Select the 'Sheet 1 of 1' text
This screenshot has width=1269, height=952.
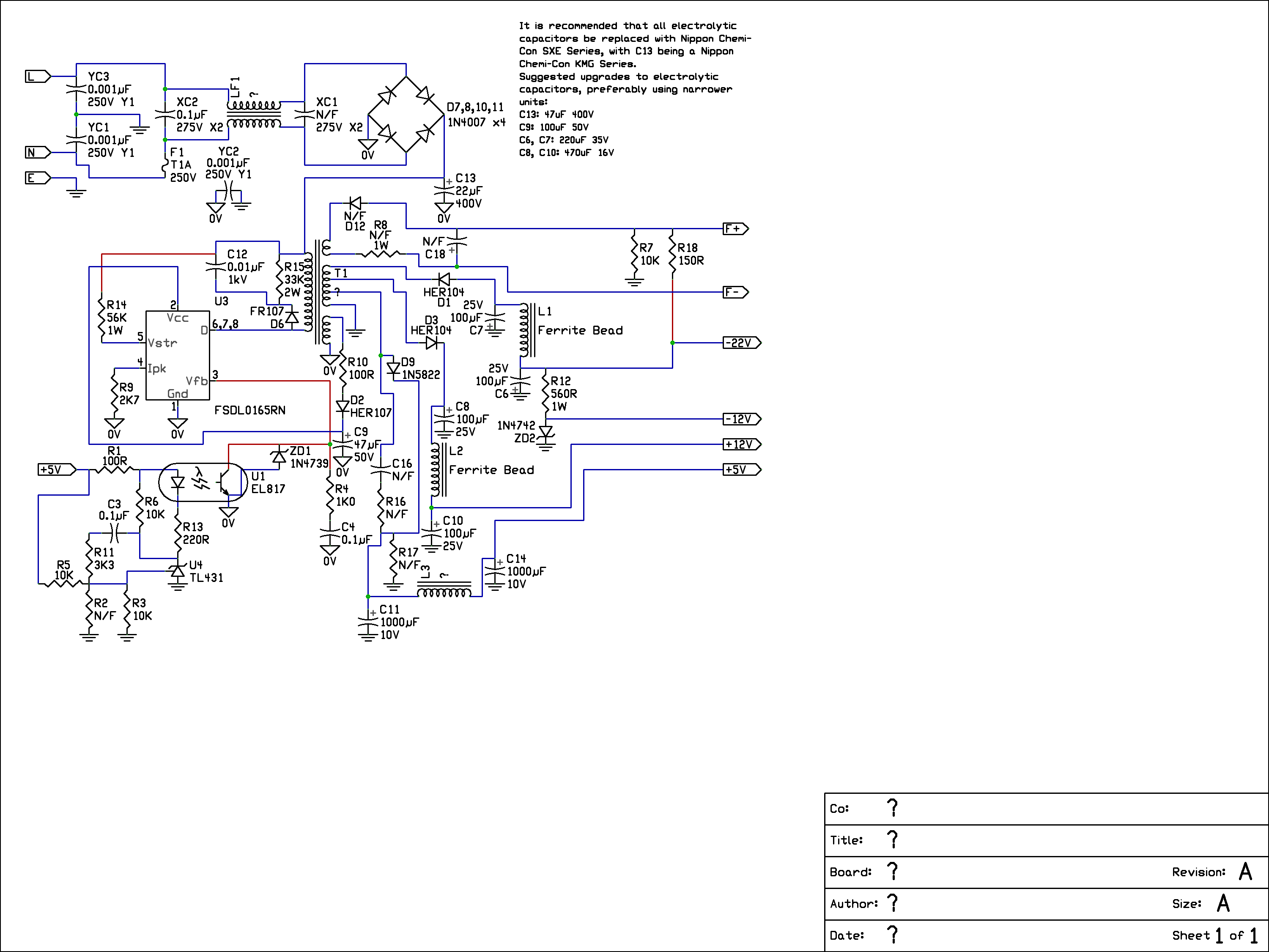tap(1214, 936)
